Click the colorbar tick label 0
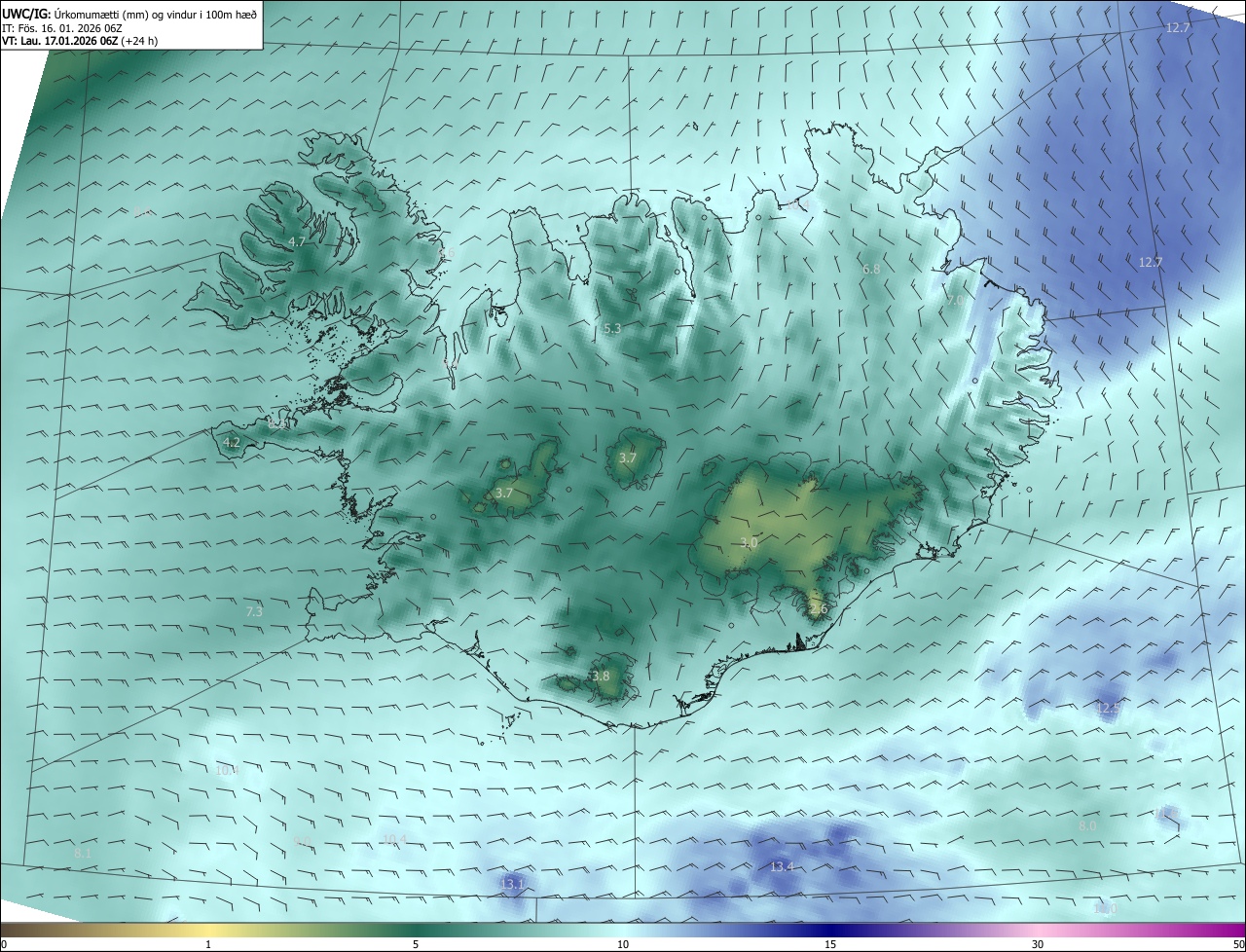The image size is (1246, 952). [x=4, y=944]
